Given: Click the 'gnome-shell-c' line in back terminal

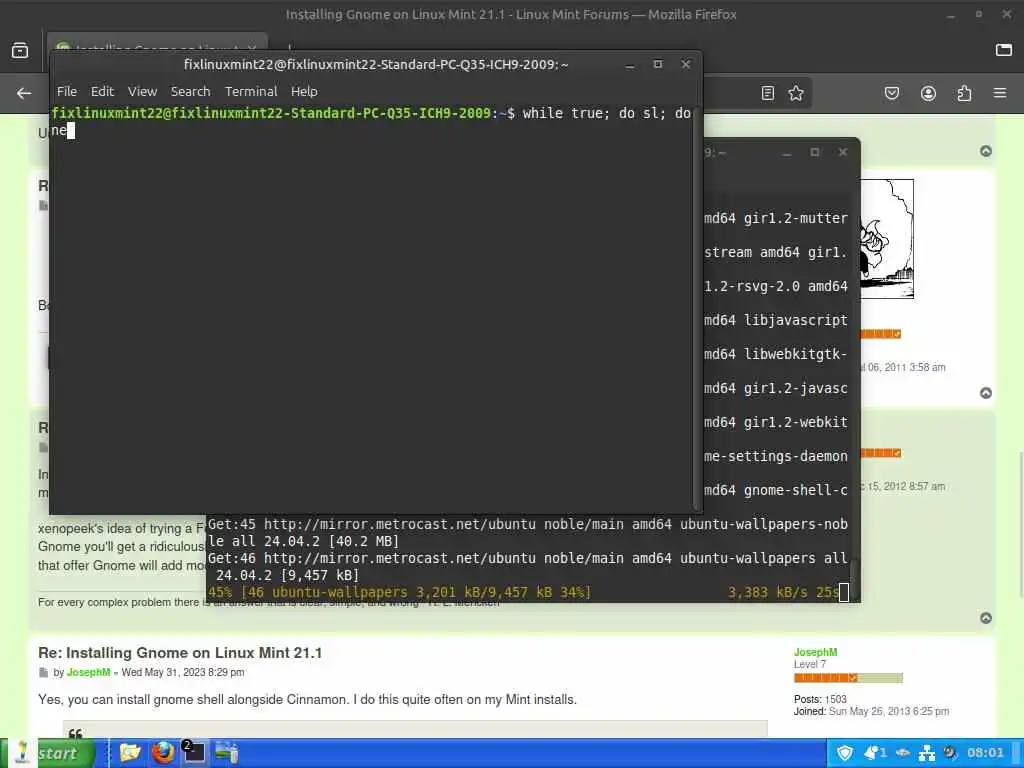Looking at the screenshot, I should pos(776,490).
